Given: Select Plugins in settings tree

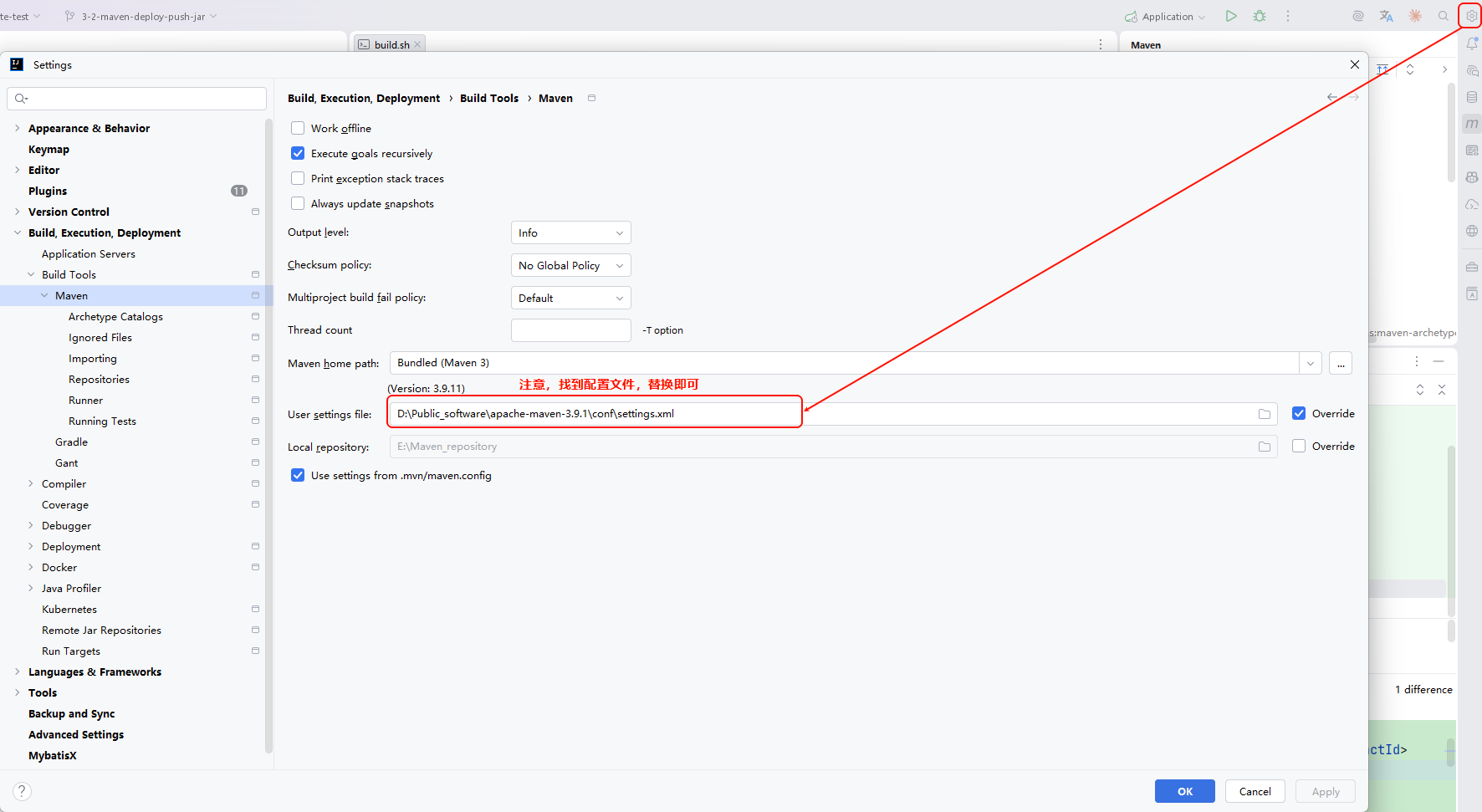Looking at the screenshot, I should pyautogui.click(x=48, y=191).
